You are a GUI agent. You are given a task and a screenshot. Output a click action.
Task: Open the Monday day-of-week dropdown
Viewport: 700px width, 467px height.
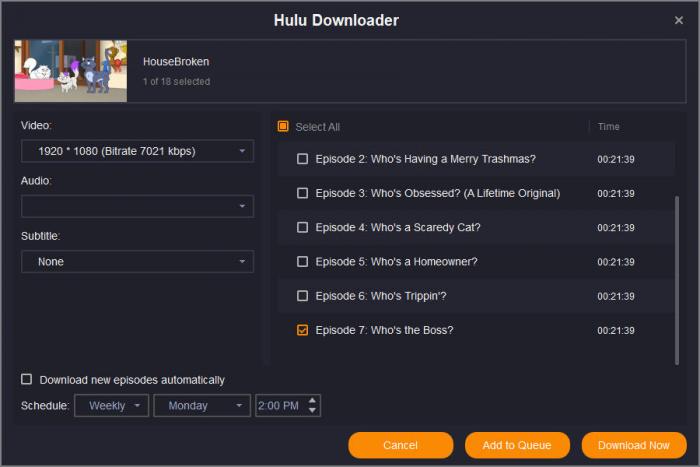pos(202,406)
